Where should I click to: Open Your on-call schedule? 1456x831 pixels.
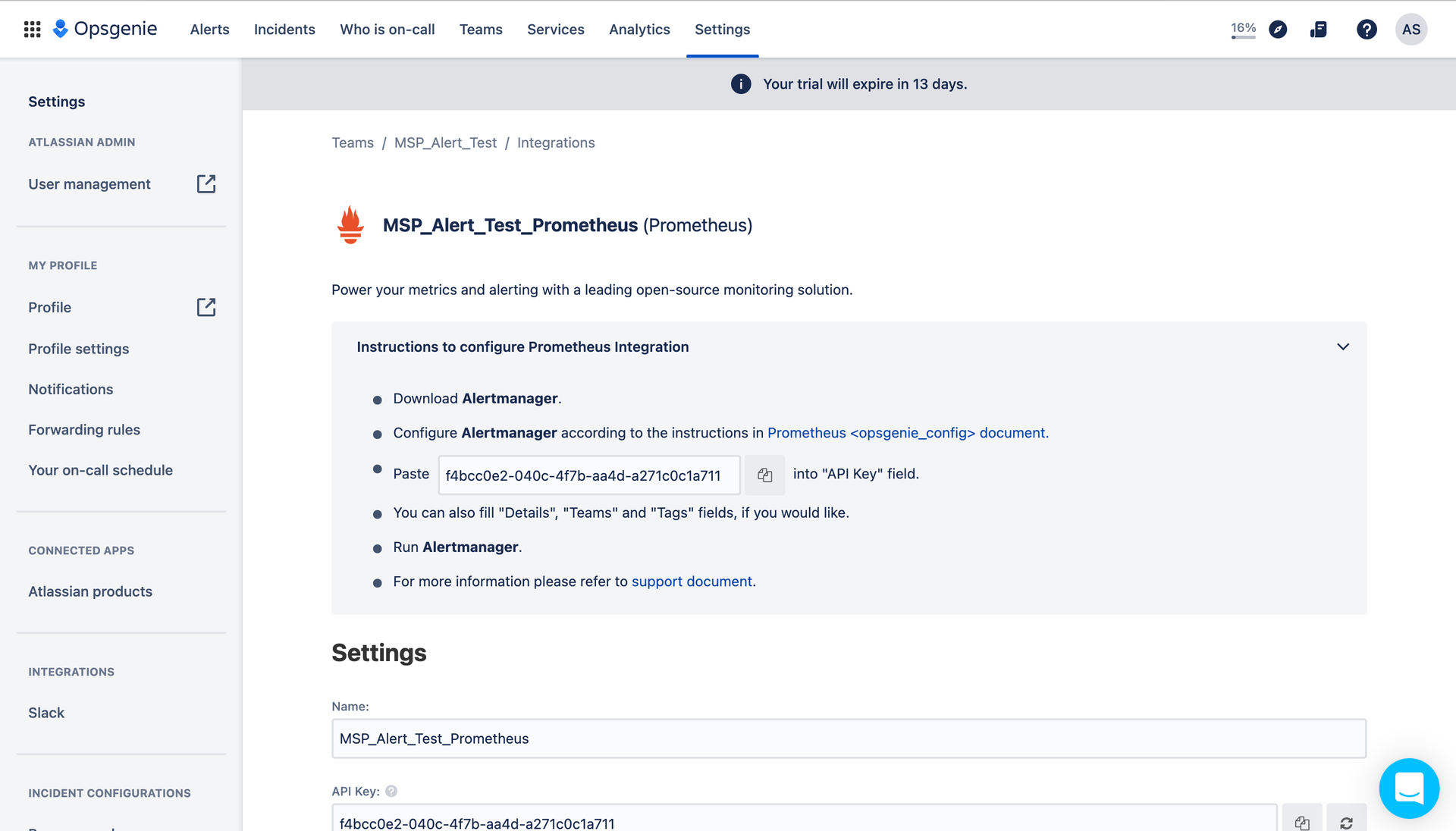(x=101, y=470)
